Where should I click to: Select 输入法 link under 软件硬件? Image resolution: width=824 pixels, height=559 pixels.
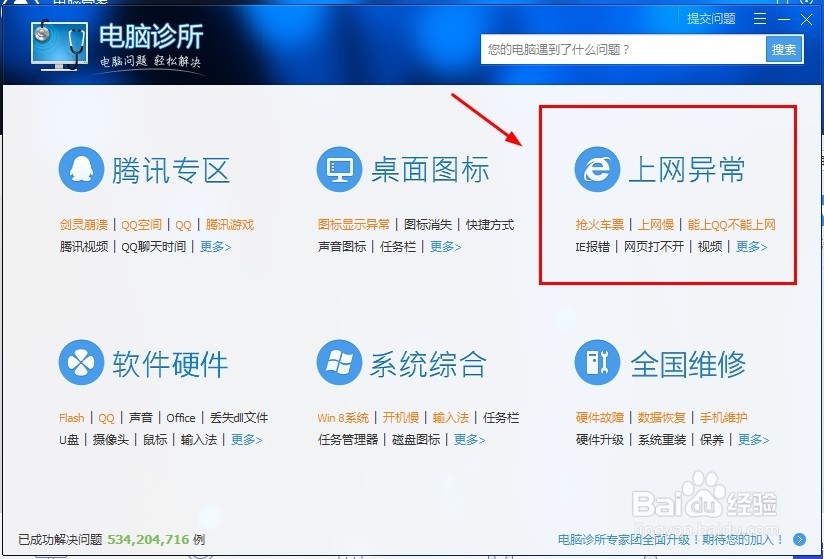(199, 439)
